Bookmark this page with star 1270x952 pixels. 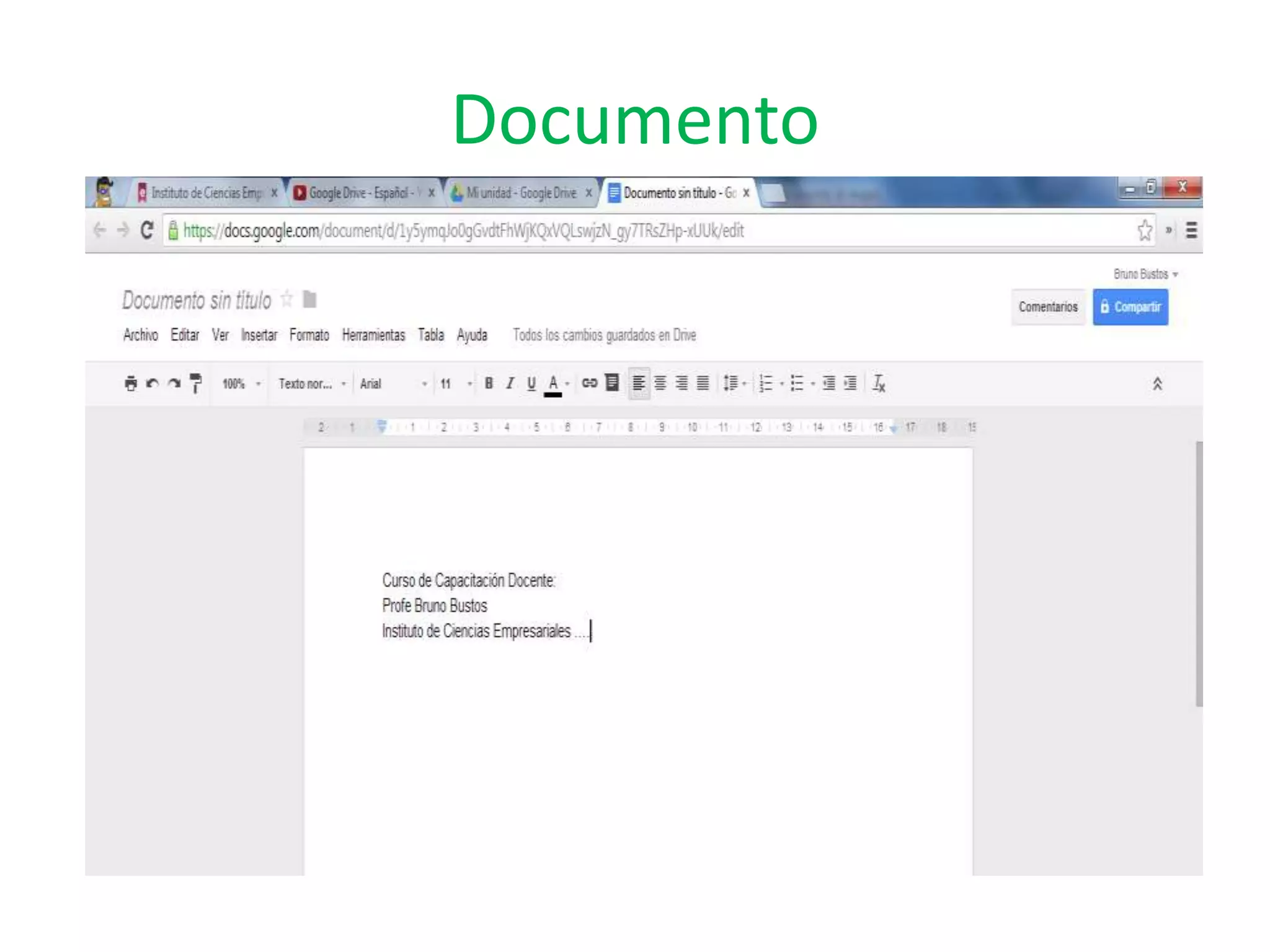pyautogui.click(x=1145, y=231)
